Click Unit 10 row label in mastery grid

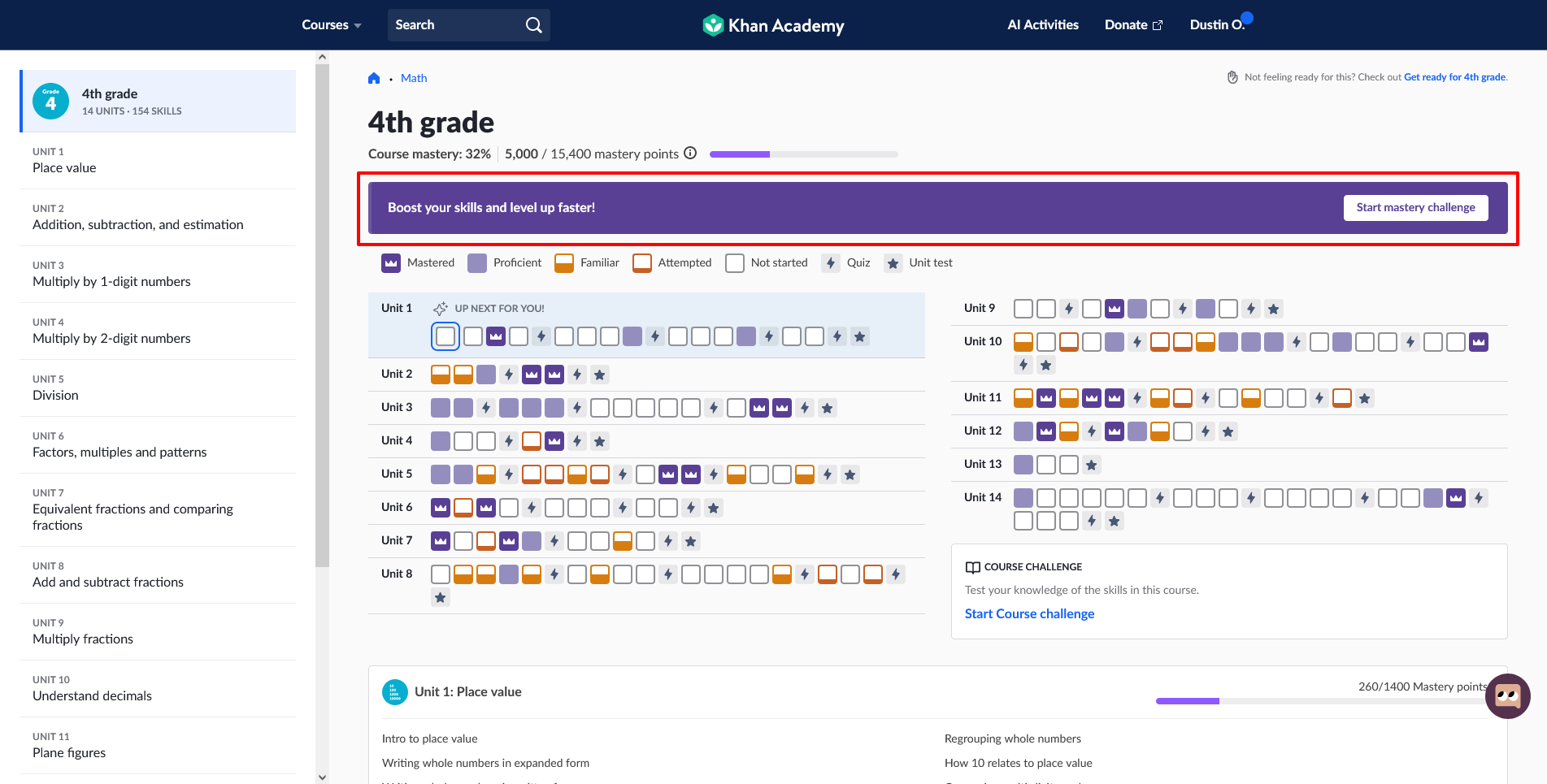[982, 342]
